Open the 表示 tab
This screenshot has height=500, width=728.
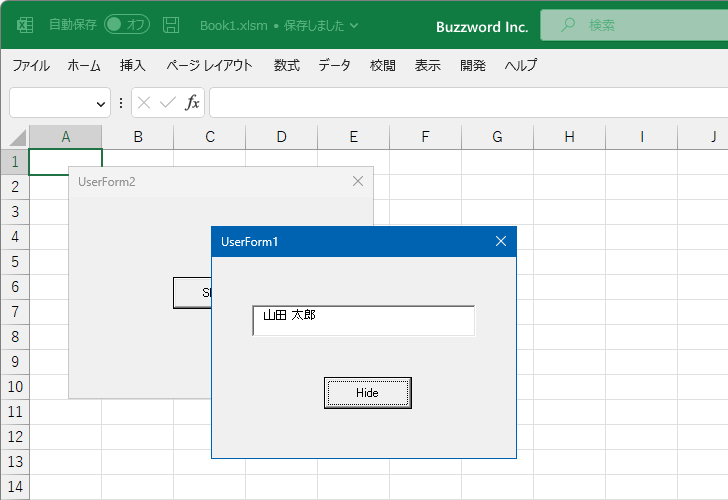tap(428, 65)
